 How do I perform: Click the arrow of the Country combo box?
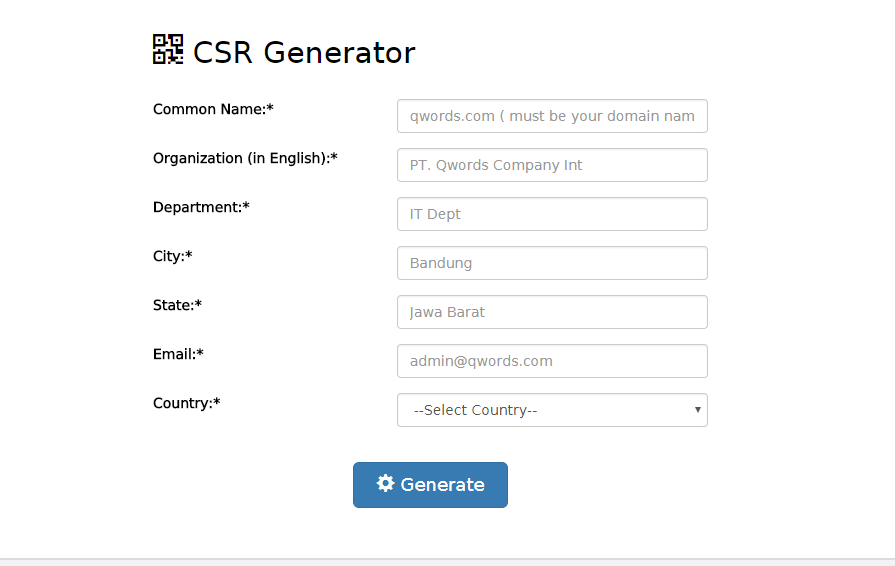697,410
